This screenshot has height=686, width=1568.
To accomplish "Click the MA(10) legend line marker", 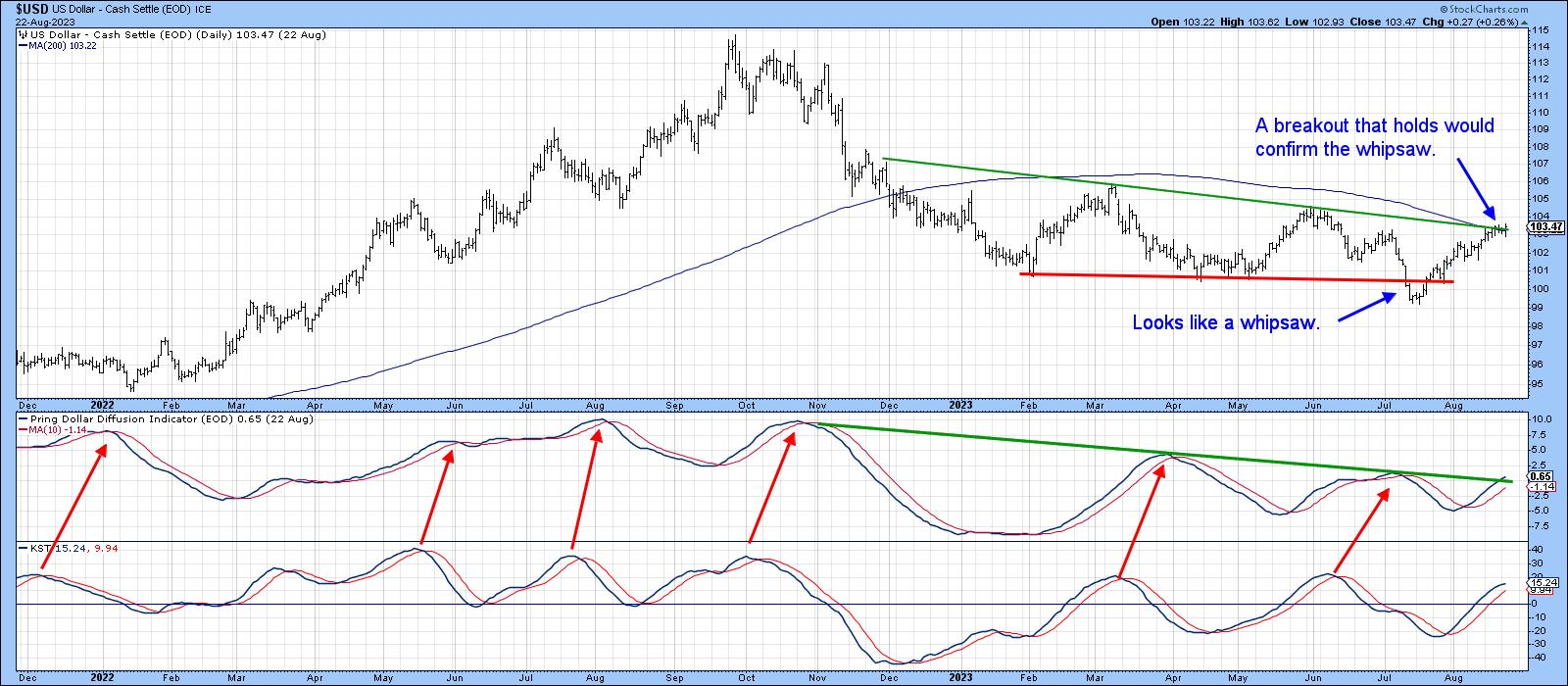I will [24, 429].
